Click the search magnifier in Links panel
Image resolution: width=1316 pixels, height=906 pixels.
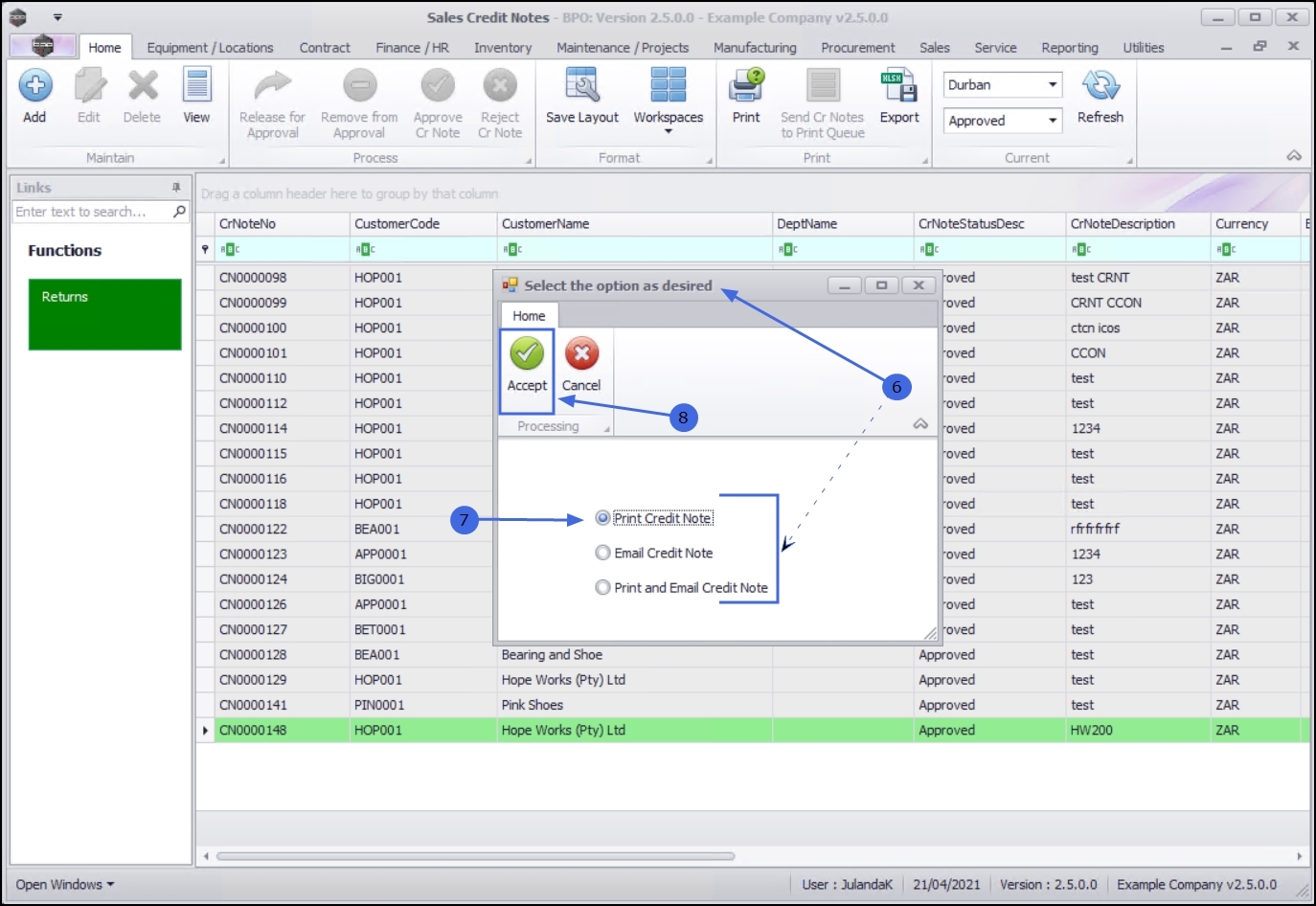tap(179, 212)
